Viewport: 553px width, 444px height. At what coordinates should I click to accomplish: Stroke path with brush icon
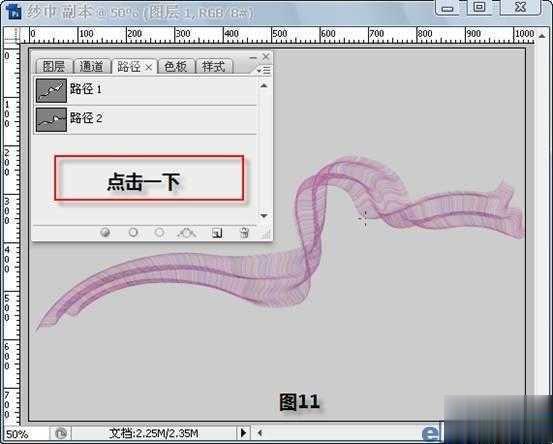tap(133, 232)
